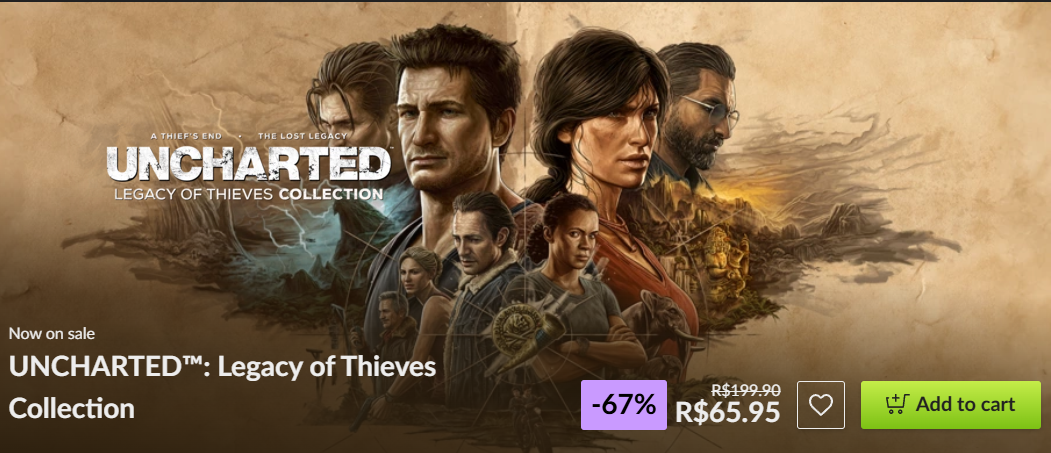Click the cart icon inside Add to cart
The image size is (1051, 453).
(x=896, y=404)
